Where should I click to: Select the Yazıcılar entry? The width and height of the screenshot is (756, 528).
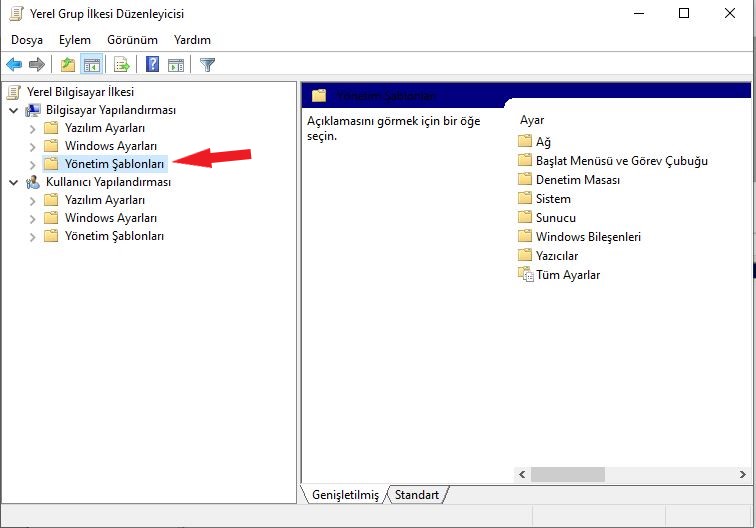coord(557,256)
